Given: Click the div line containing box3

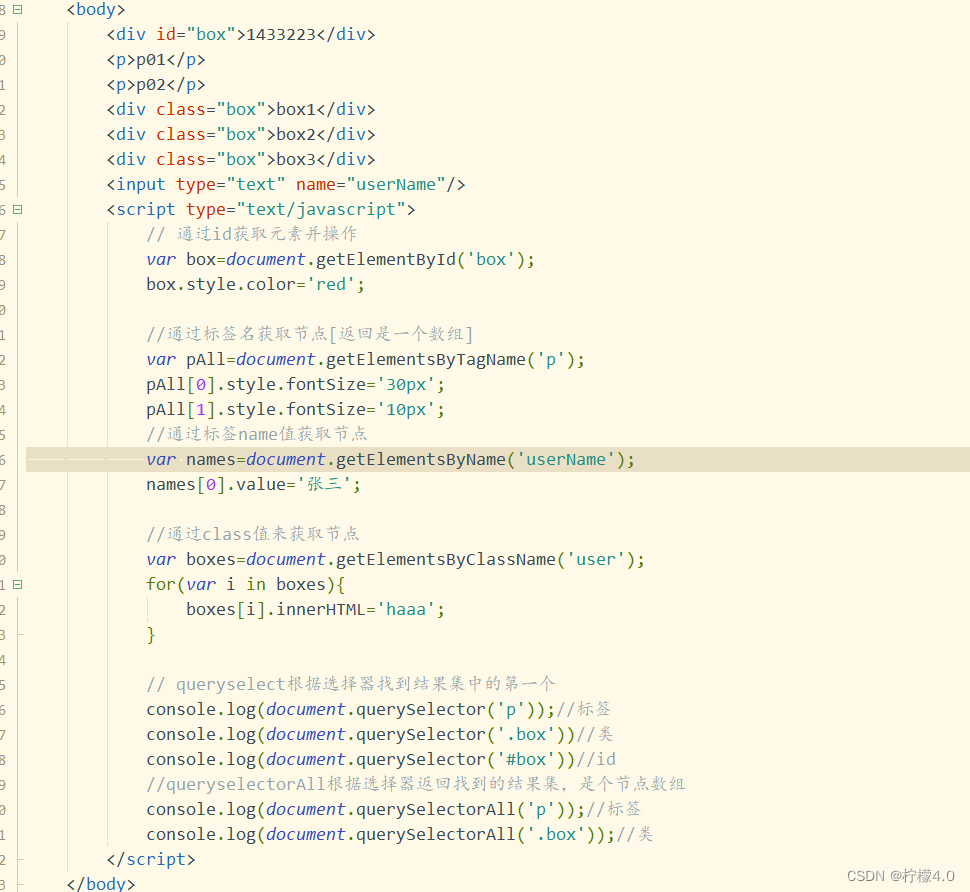Looking at the screenshot, I should pos(241,160).
